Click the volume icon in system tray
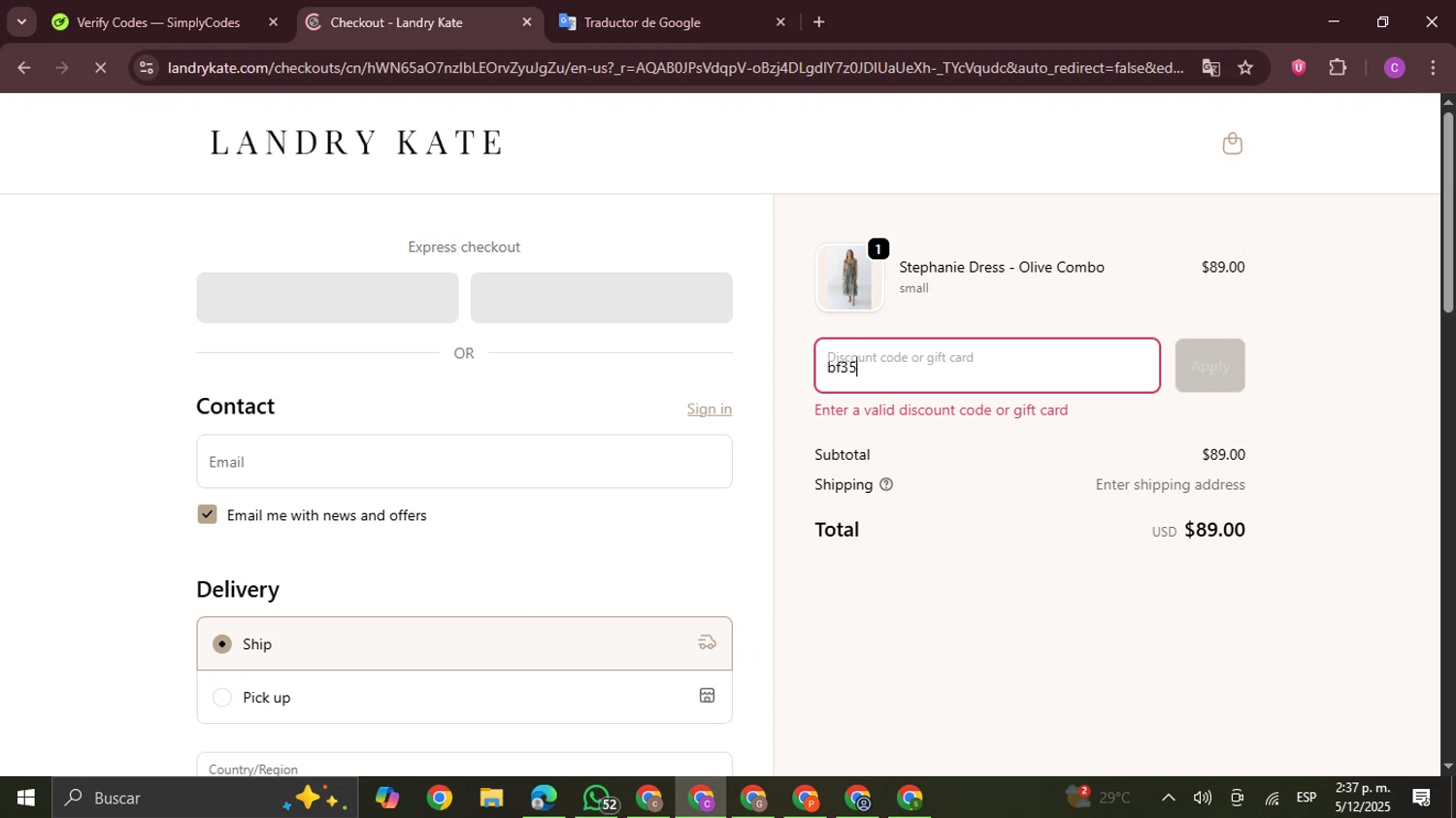Viewport: 1456px width, 818px height. [1202, 798]
